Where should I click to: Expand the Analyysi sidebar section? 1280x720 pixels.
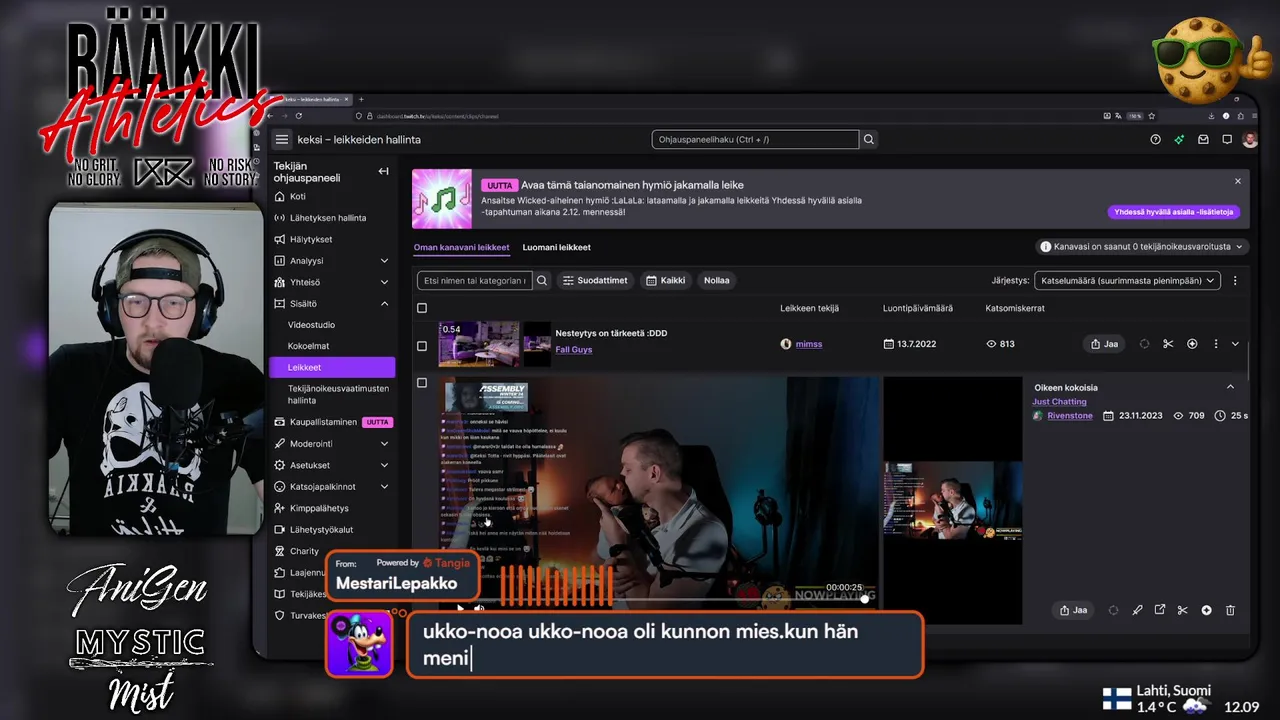[384, 261]
